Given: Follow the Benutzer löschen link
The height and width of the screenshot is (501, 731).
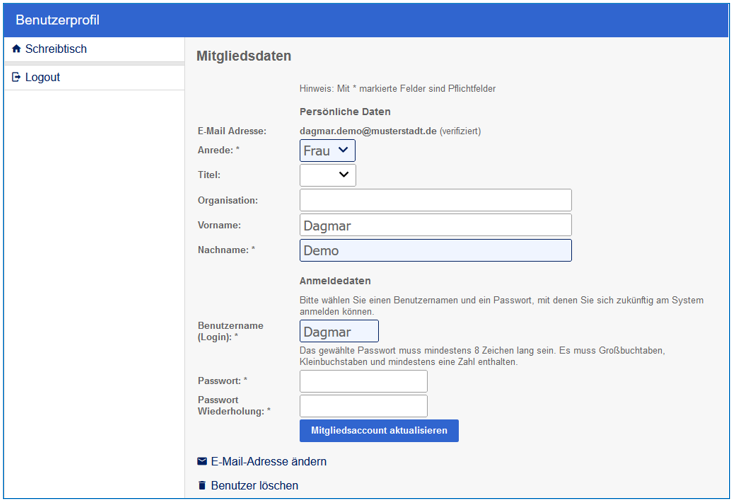Looking at the screenshot, I should [x=254, y=486].
